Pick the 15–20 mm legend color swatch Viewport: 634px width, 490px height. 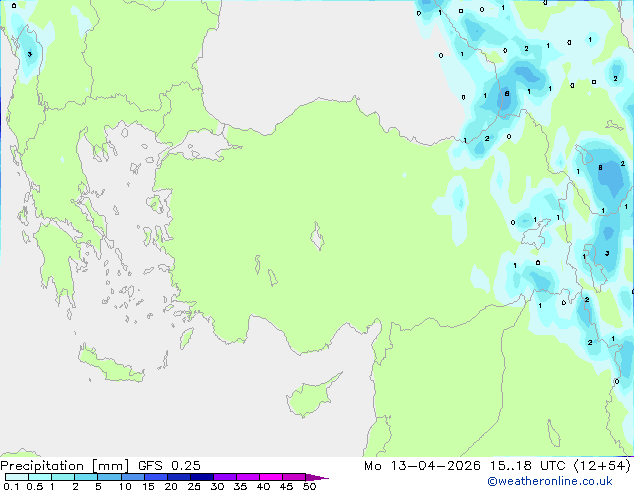coord(155,477)
